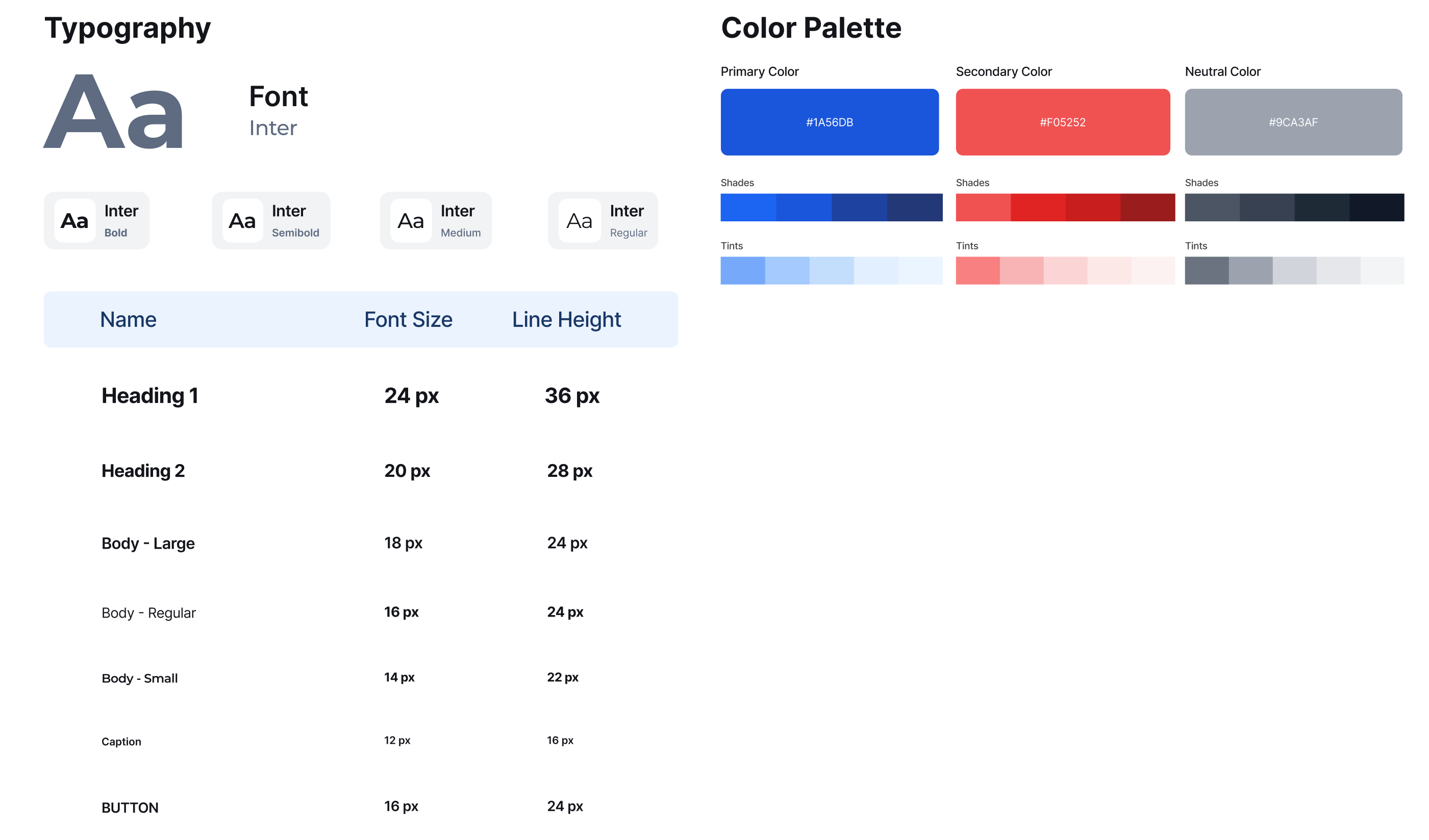The image size is (1429, 840).
Task: Pick the darkest neutral shade swatch
Action: [x=1376, y=208]
